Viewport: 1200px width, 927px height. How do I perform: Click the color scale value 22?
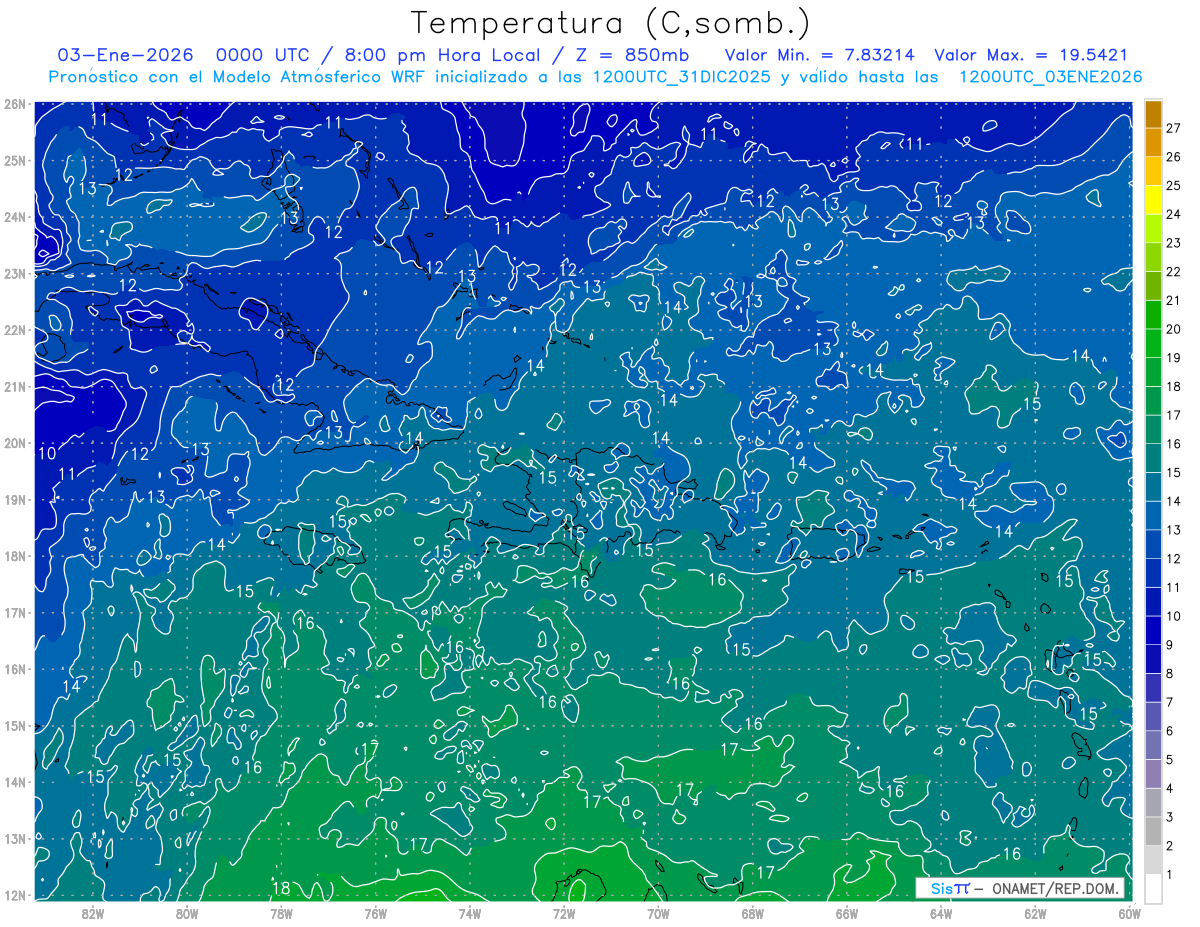tap(1173, 272)
